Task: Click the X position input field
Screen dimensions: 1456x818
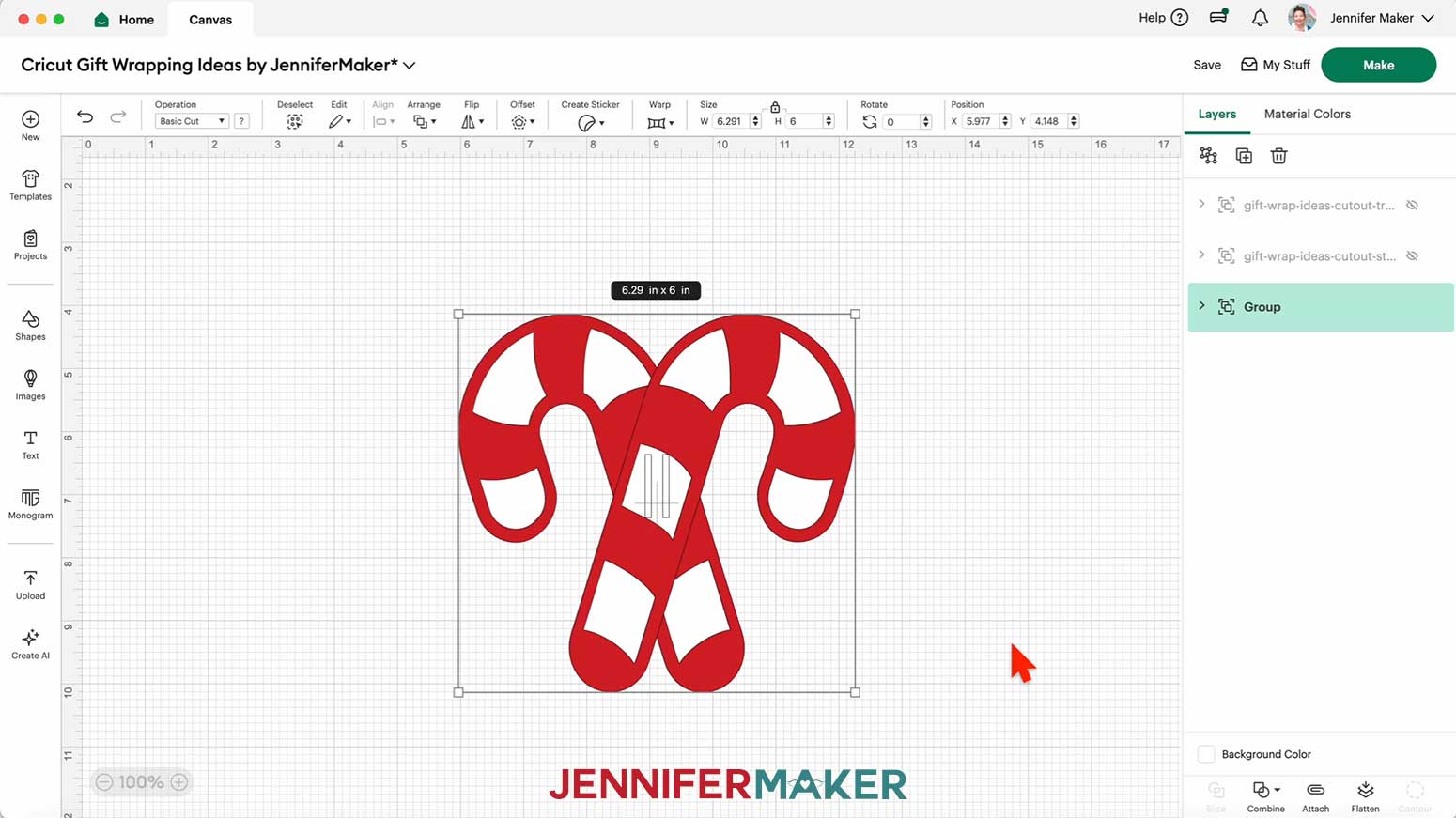Action: coord(980,121)
